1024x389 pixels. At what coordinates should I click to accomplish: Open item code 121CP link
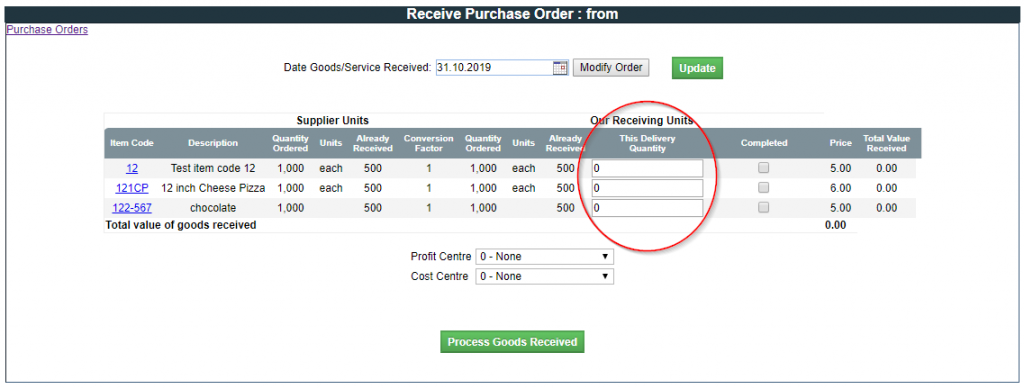(x=132, y=189)
